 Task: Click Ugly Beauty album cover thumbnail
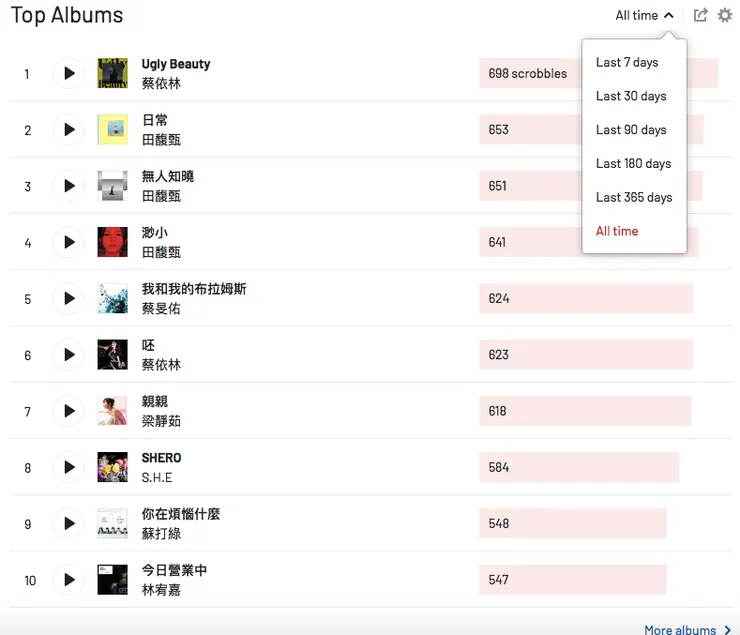pyautogui.click(x=112, y=73)
